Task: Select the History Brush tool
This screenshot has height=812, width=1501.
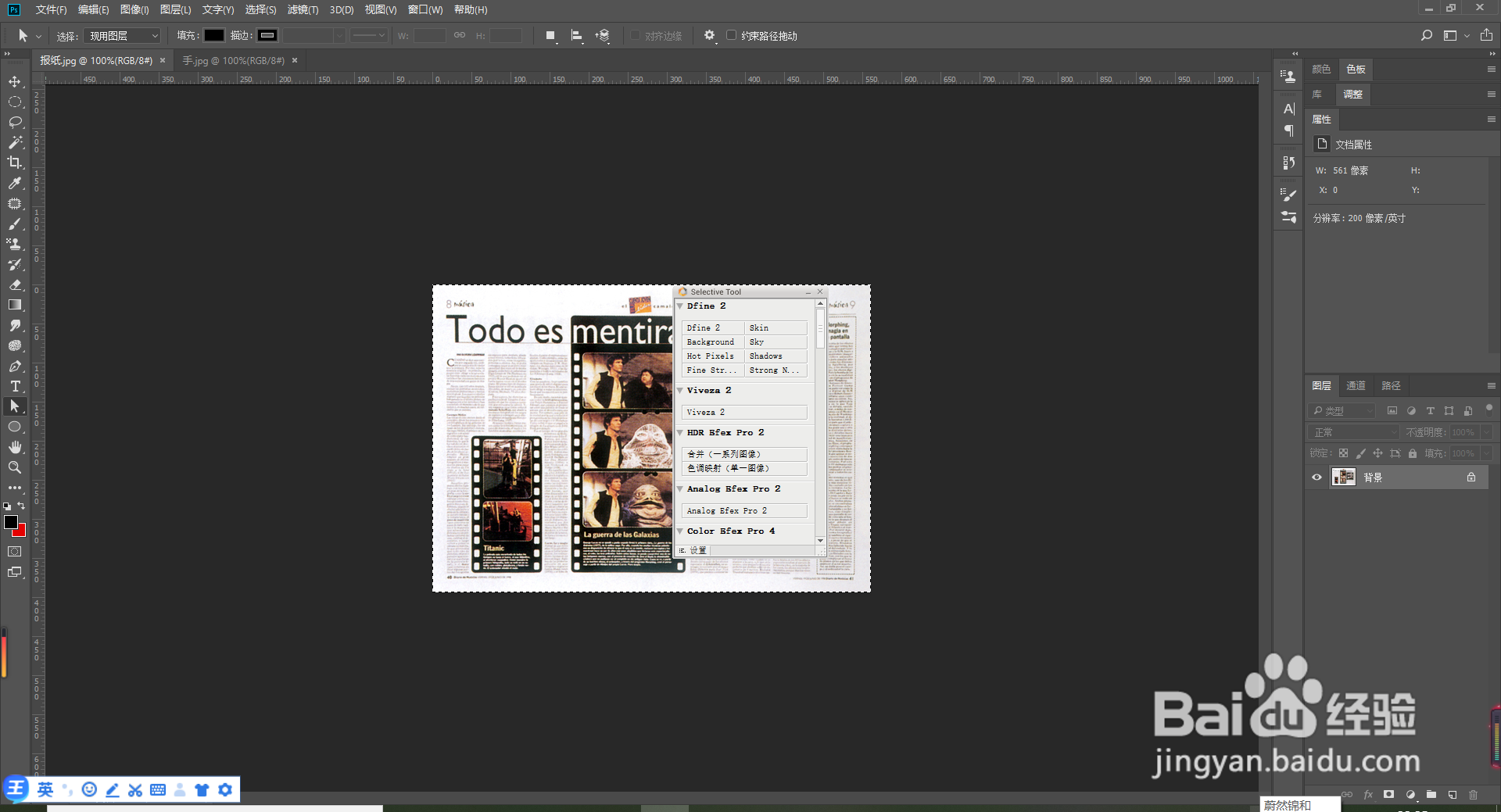Action: (15, 264)
